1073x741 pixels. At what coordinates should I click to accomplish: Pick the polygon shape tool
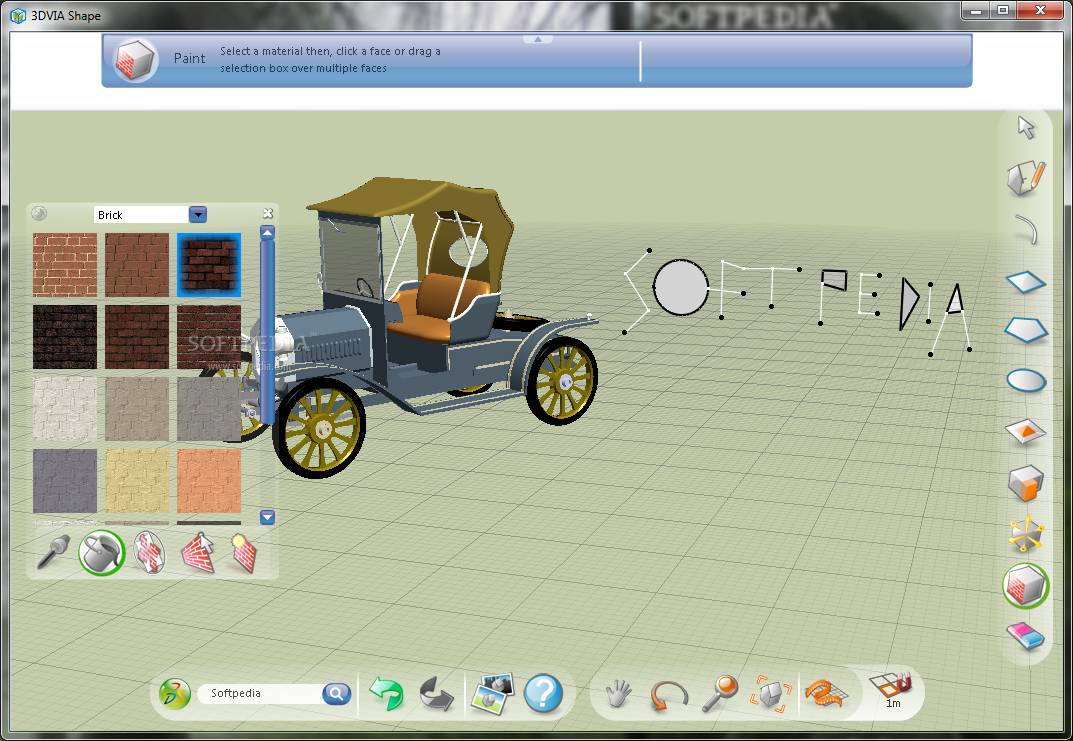pos(1026,330)
